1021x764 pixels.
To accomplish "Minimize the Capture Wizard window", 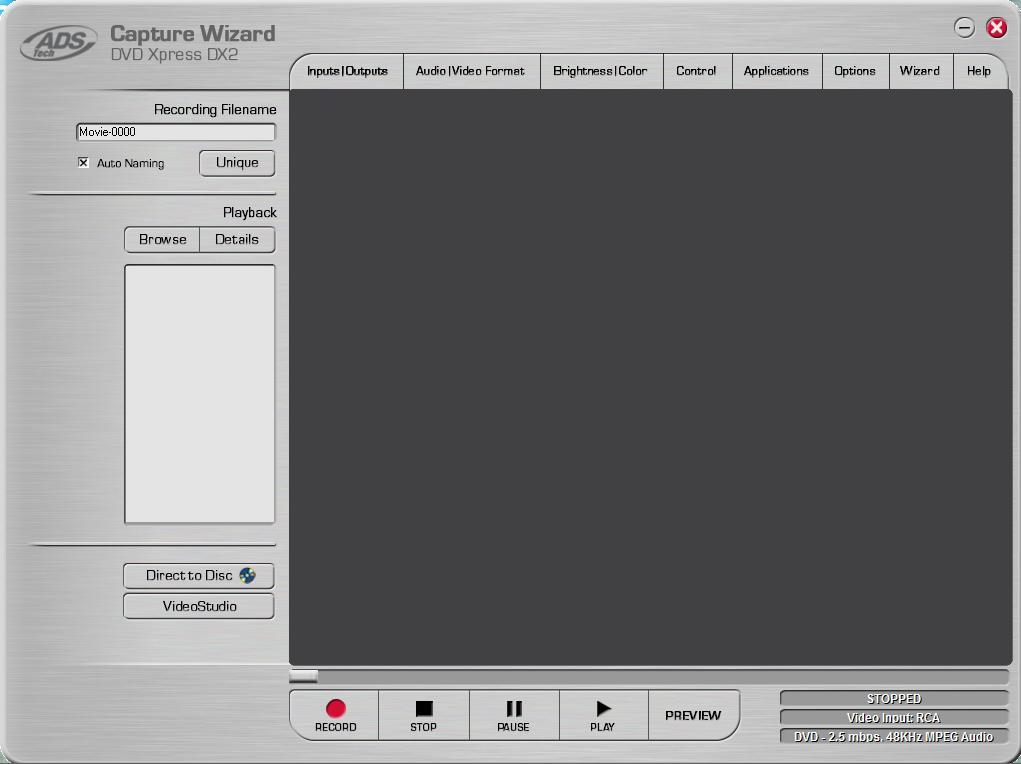I will click(x=964, y=28).
